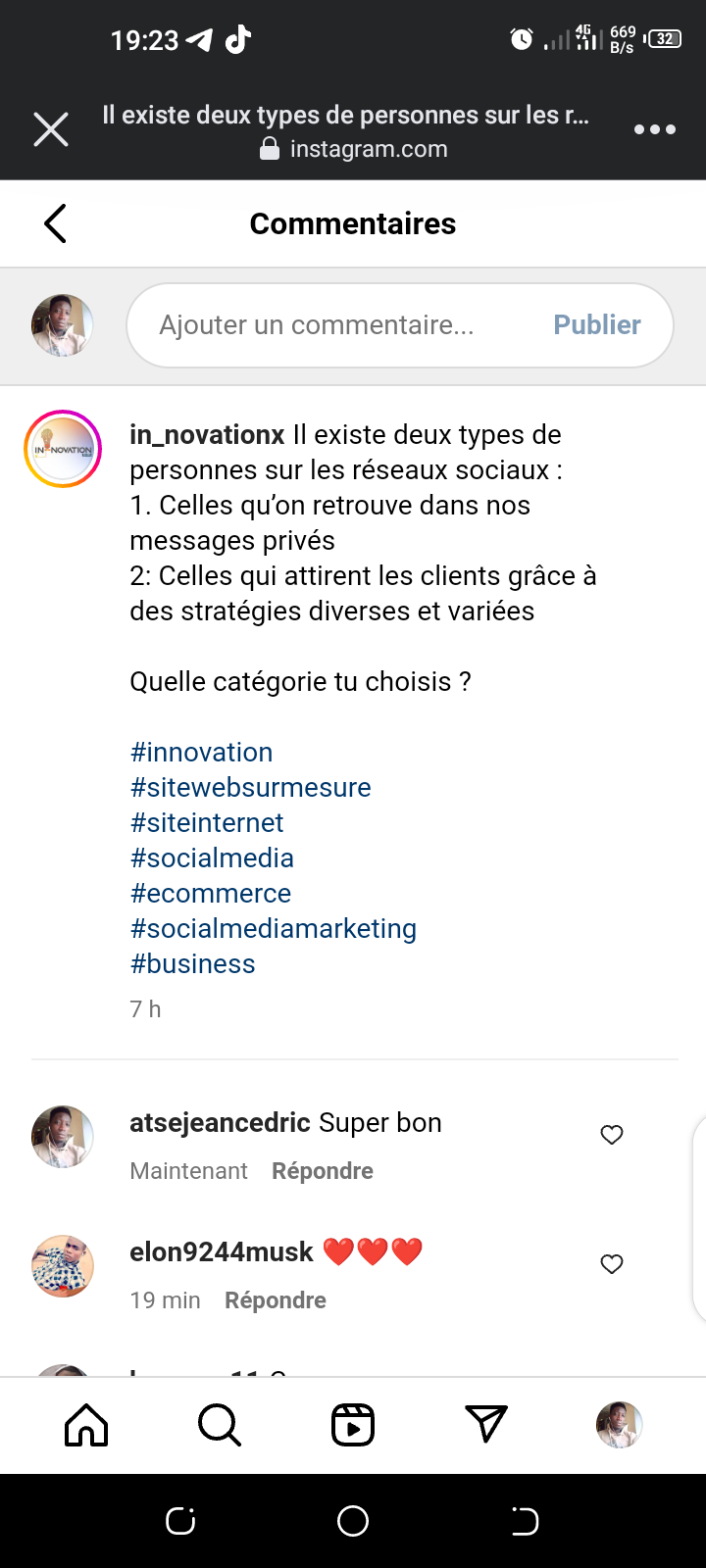The width and height of the screenshot is (706, 1568).
Task: Open the Reels tab
Action: [353, 1425]
